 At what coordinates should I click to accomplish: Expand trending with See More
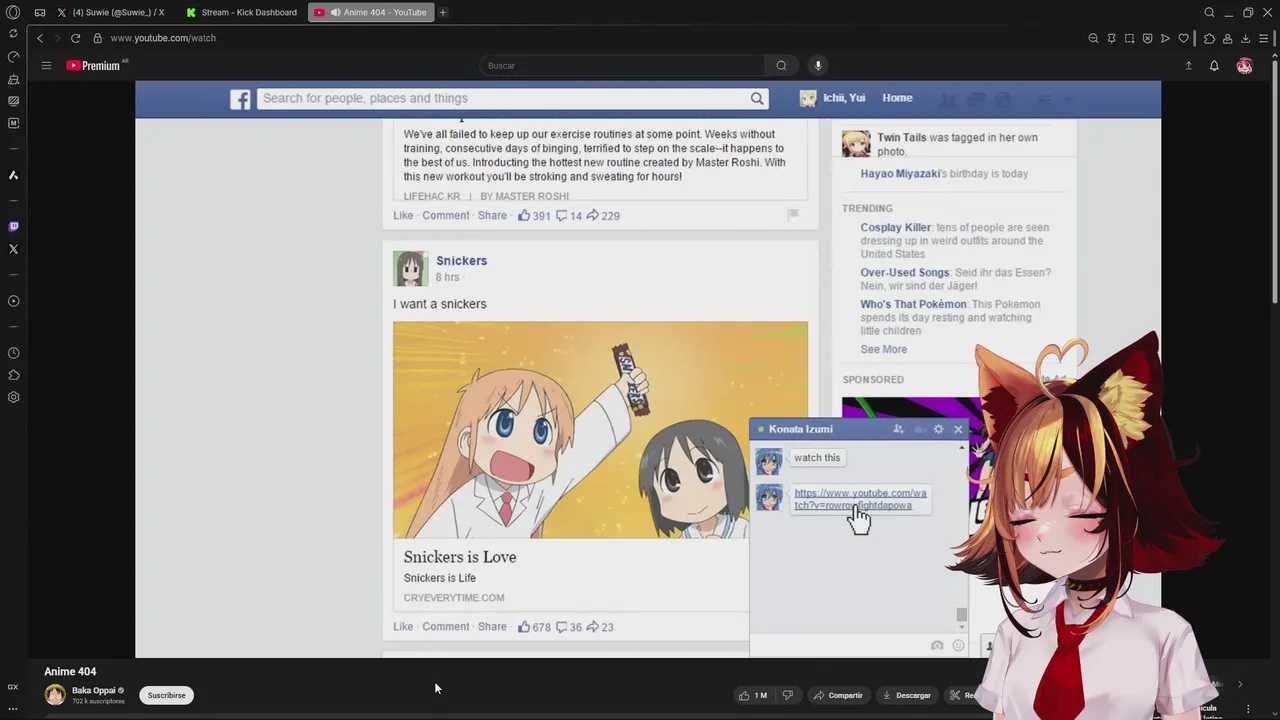pyautogui.click(x=884, y=350)
